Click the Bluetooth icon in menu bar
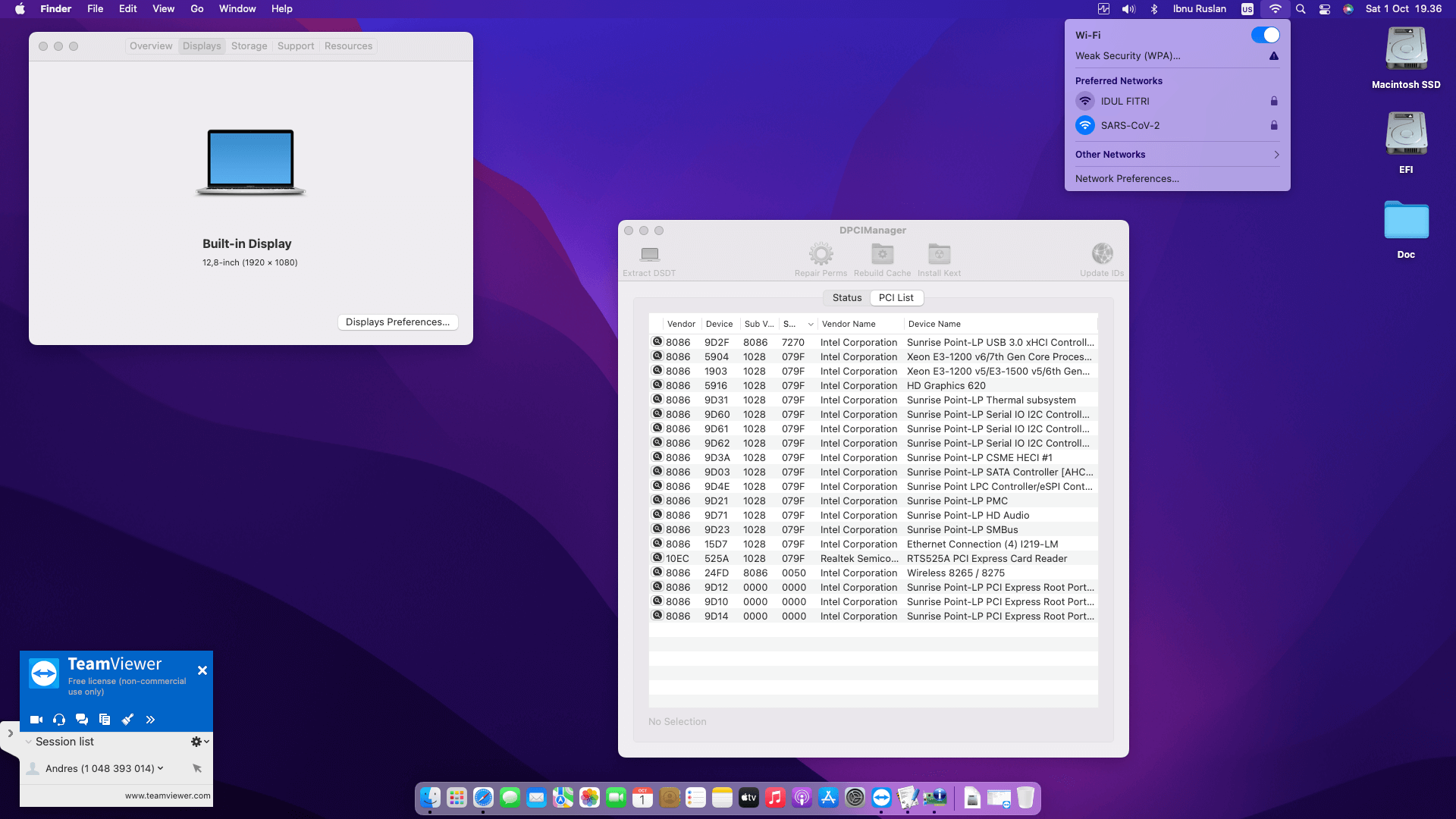The height and width of the screenshot is (819, 1456). 1154,9
